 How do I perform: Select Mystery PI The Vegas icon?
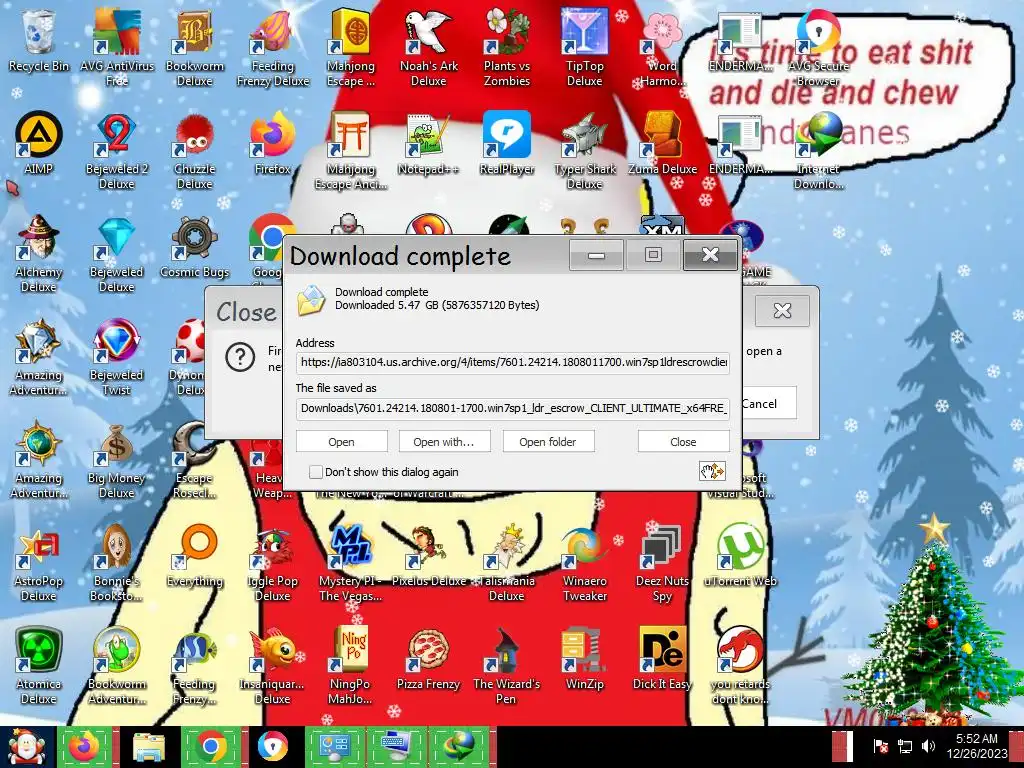pyautogui.click(x=351, y=563)
